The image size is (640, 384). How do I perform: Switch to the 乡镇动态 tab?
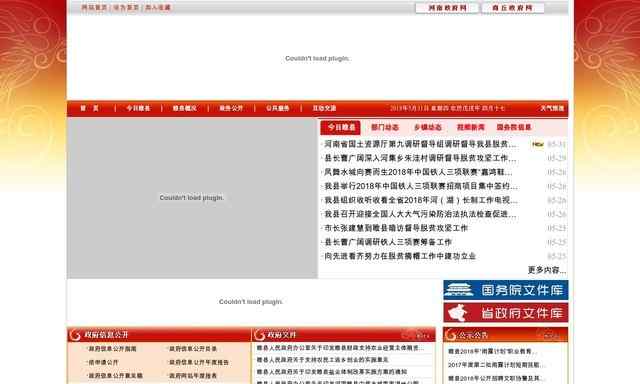(428, 127)
